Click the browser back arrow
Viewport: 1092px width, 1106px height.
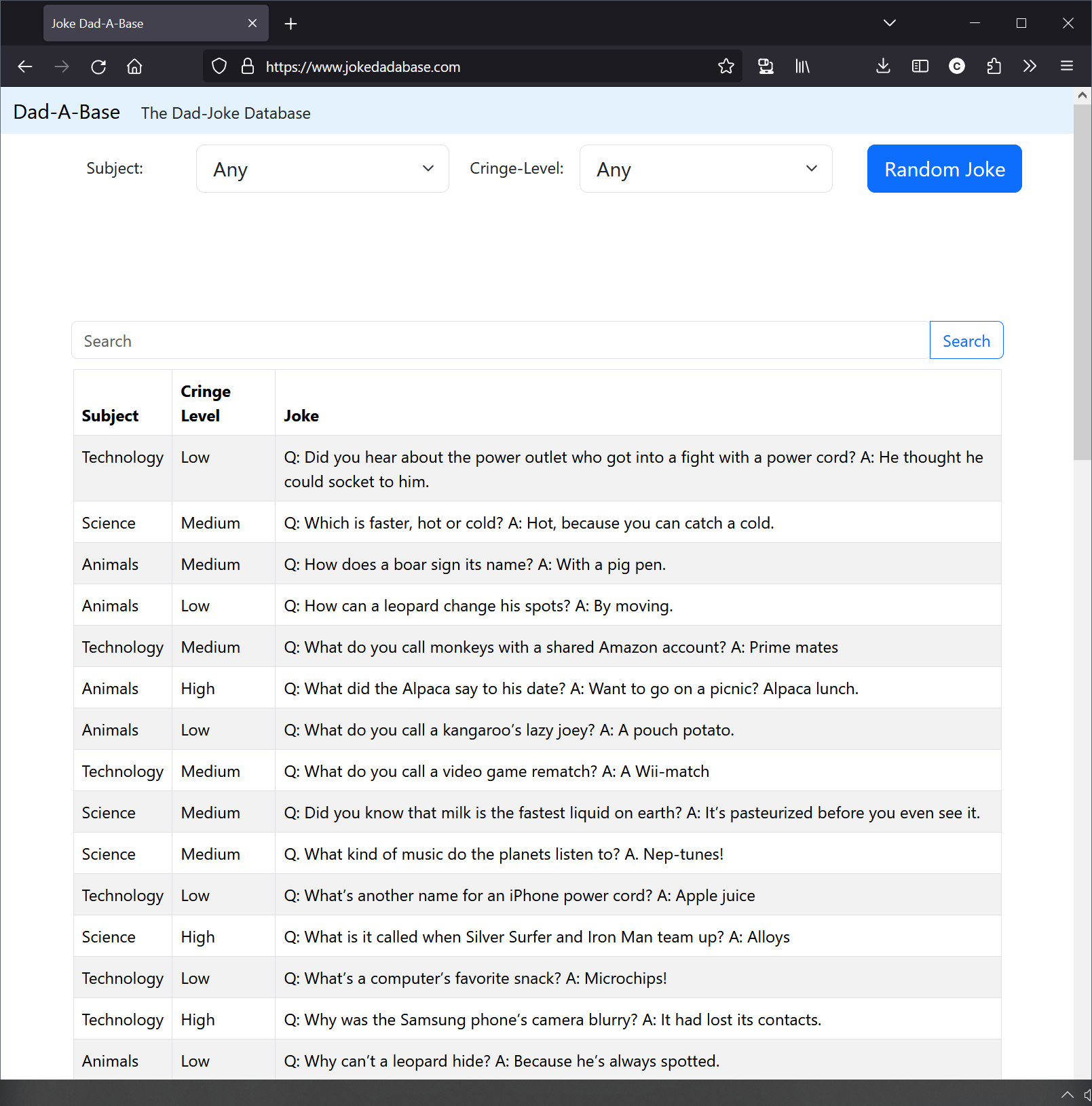coord(25,66)
